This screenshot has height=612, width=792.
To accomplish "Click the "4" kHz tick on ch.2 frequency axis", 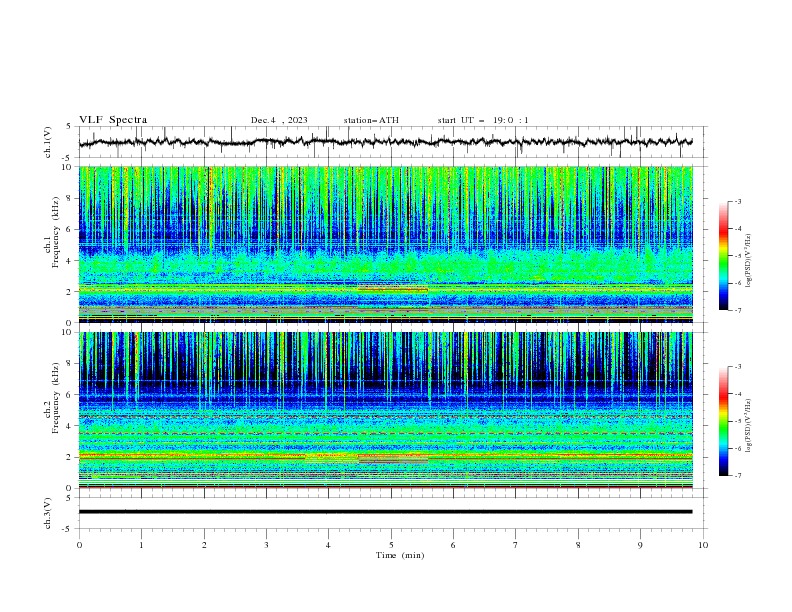I will coord(69,426).
